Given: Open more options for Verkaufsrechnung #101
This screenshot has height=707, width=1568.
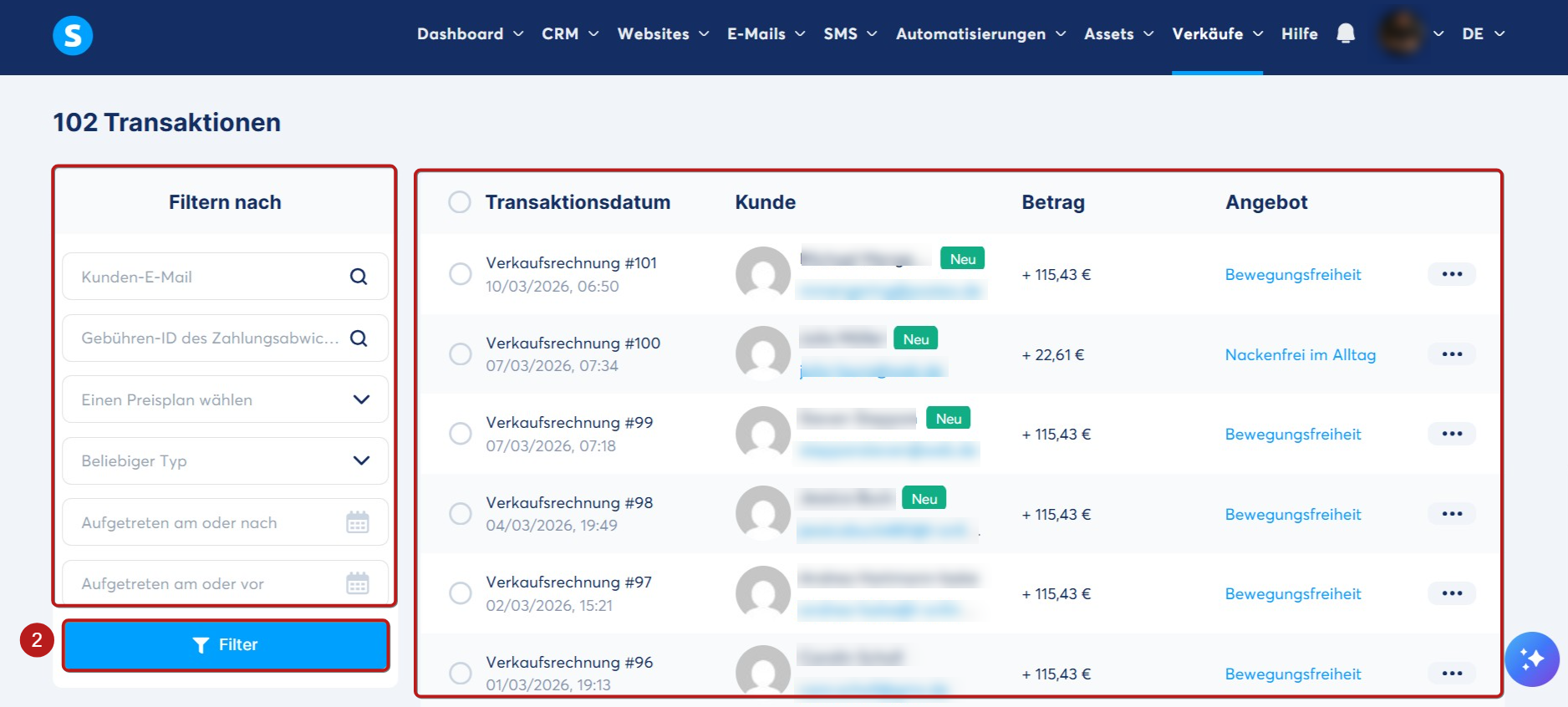Looking at the screenshot, I should [1452, 274].
